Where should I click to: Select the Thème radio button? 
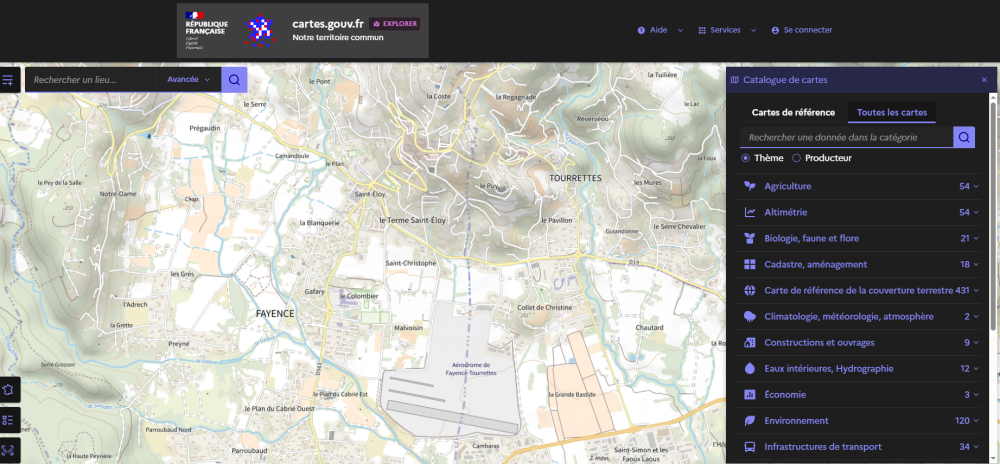pos(746,158)
